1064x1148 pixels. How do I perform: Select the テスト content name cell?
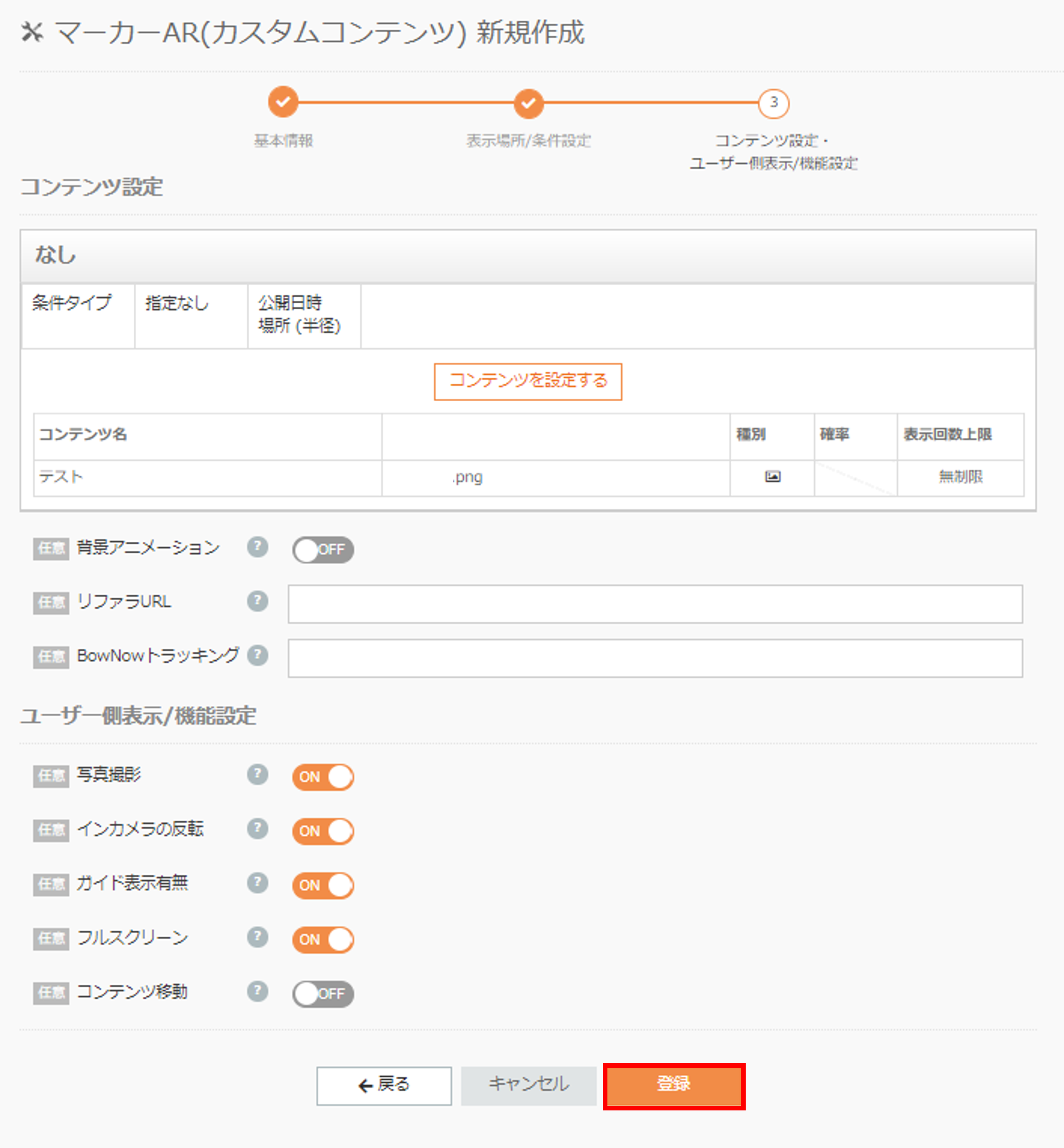(x=208, y=478)
